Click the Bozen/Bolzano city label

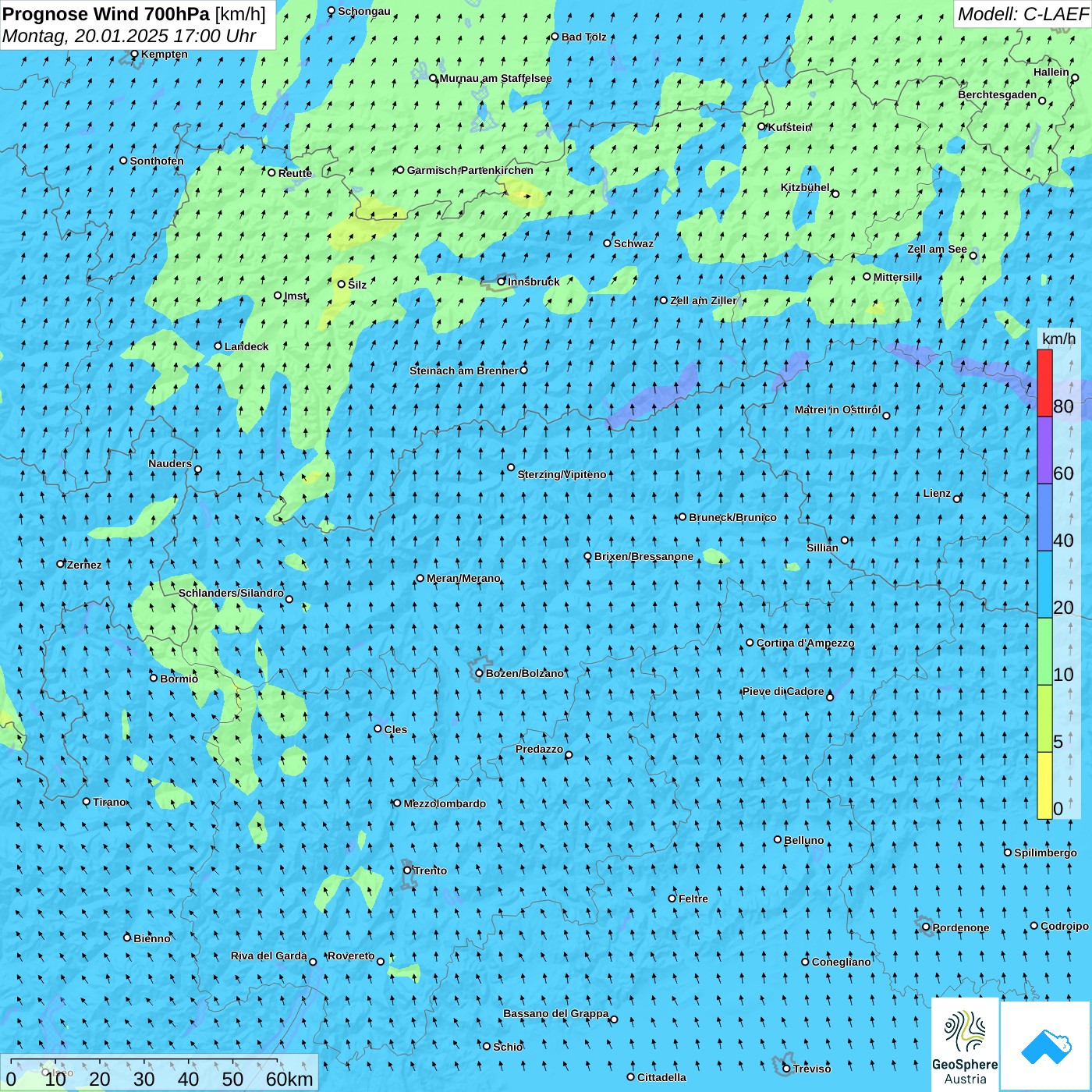click(x=525, y=673)
